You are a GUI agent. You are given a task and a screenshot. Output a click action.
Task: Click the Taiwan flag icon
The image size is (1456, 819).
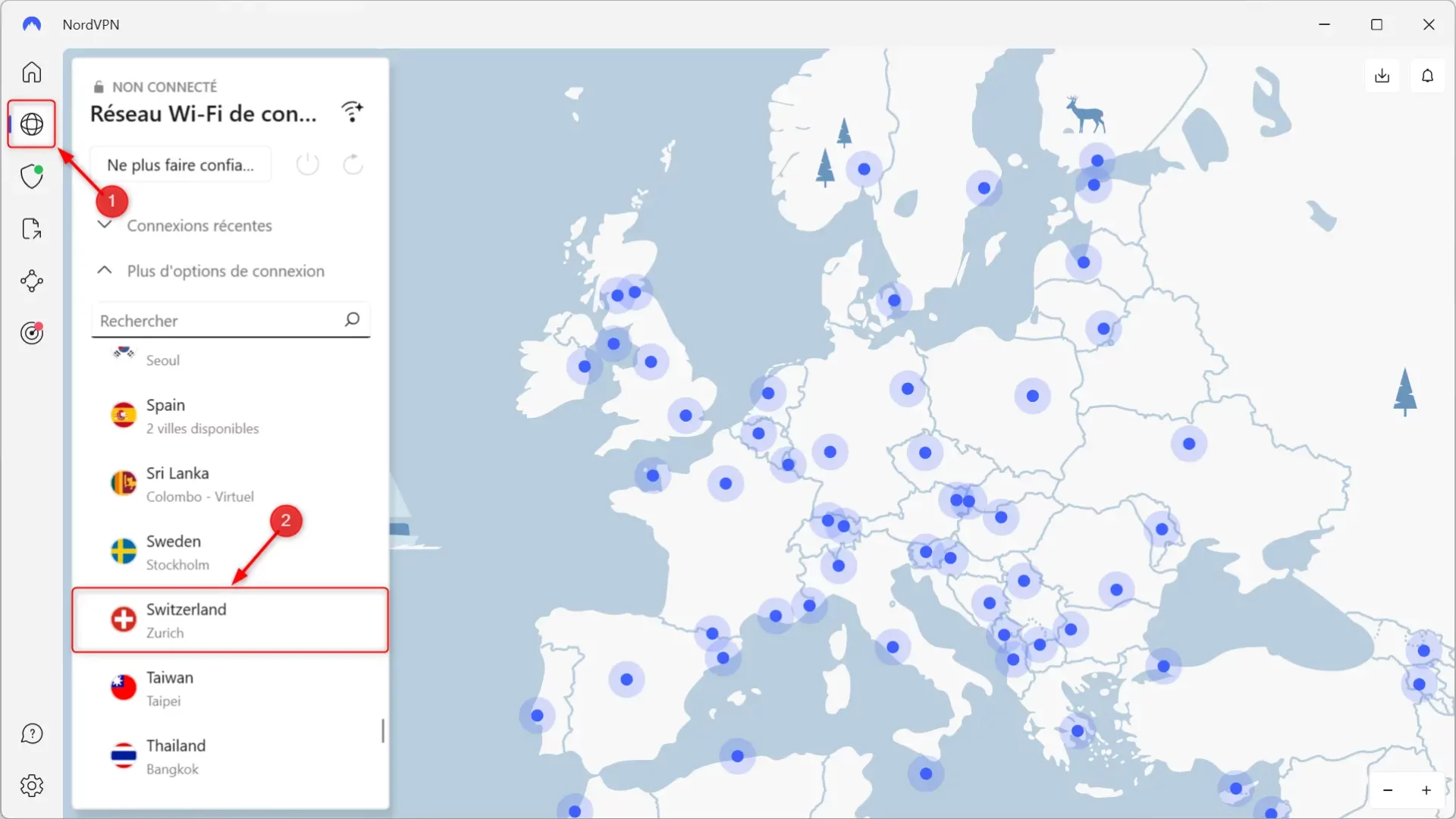coord(124,688)
